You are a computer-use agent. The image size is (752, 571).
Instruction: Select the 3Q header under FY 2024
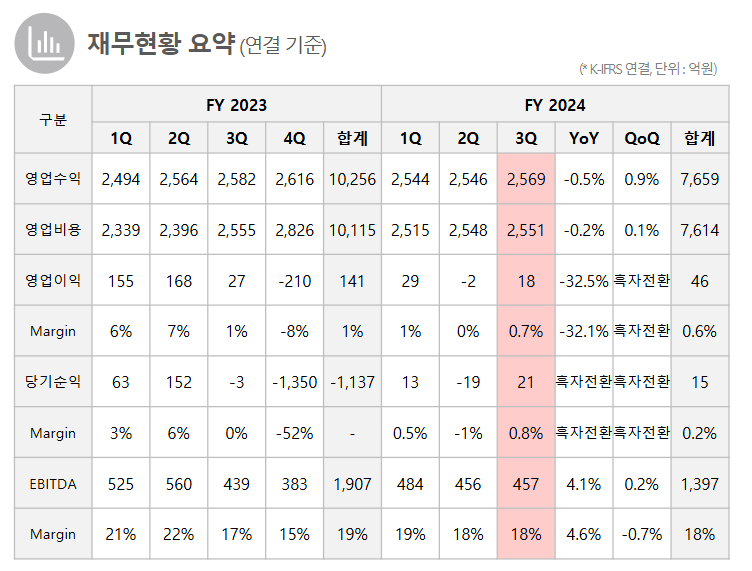(x=525, y=137)
